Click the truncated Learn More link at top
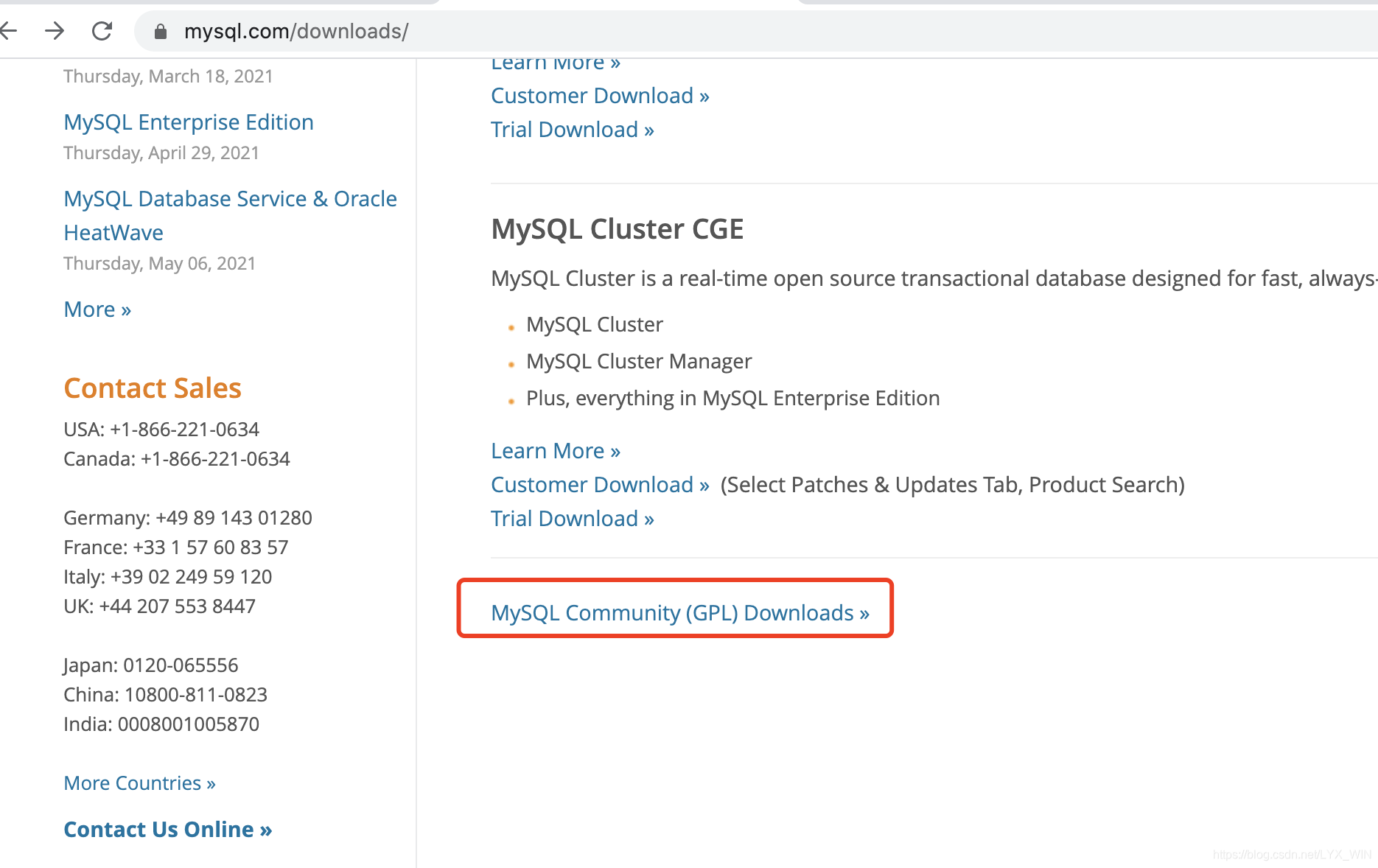The height and width of the screenshot is (868, 1378). [x=555, y=63]
